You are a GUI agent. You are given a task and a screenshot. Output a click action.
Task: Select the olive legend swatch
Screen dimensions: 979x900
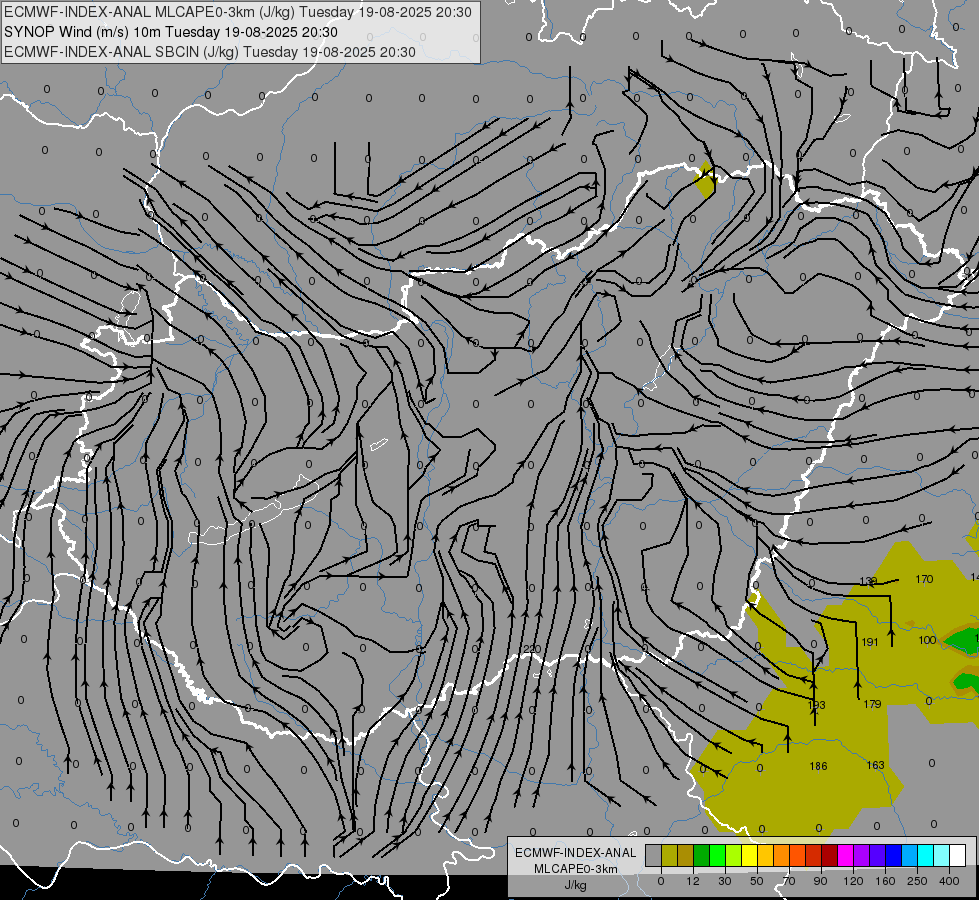pyautogui.click(x=669, y=855)
